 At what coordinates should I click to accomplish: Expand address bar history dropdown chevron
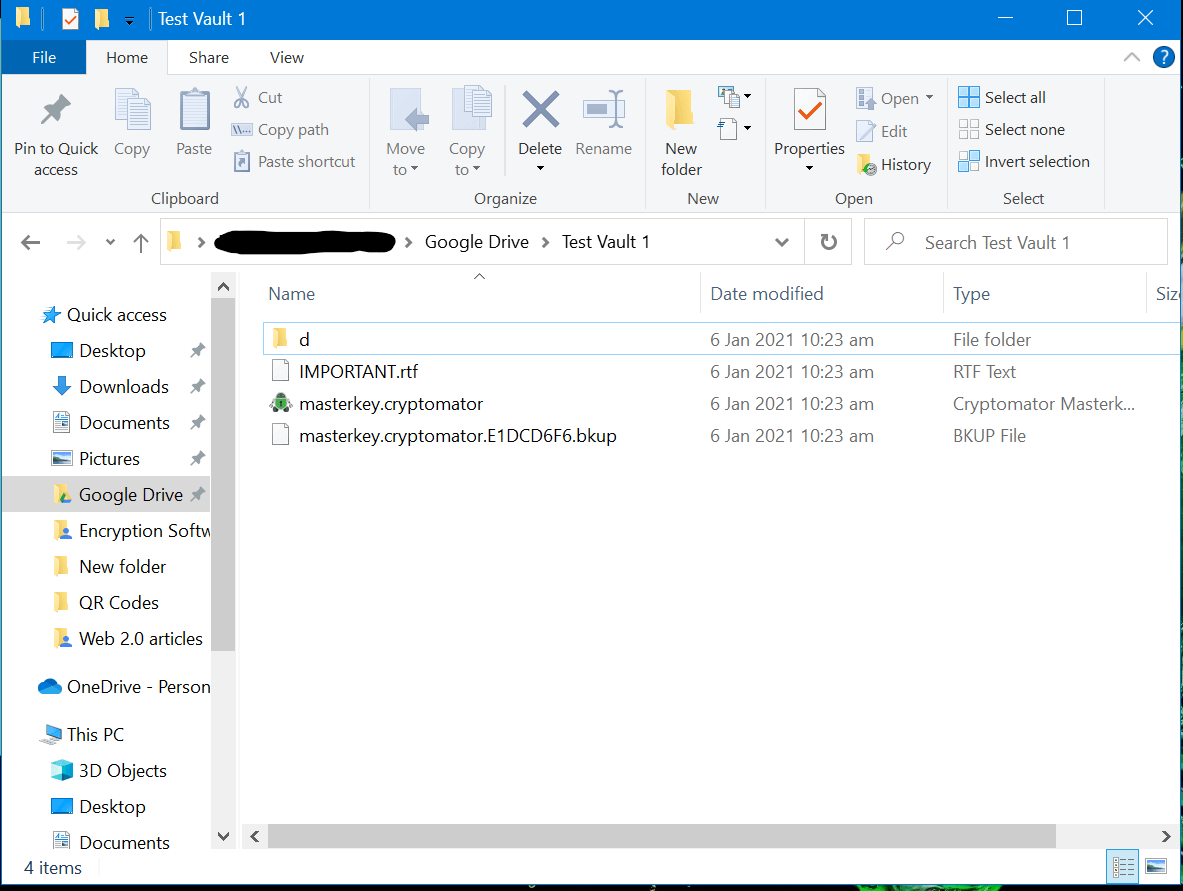782,242
